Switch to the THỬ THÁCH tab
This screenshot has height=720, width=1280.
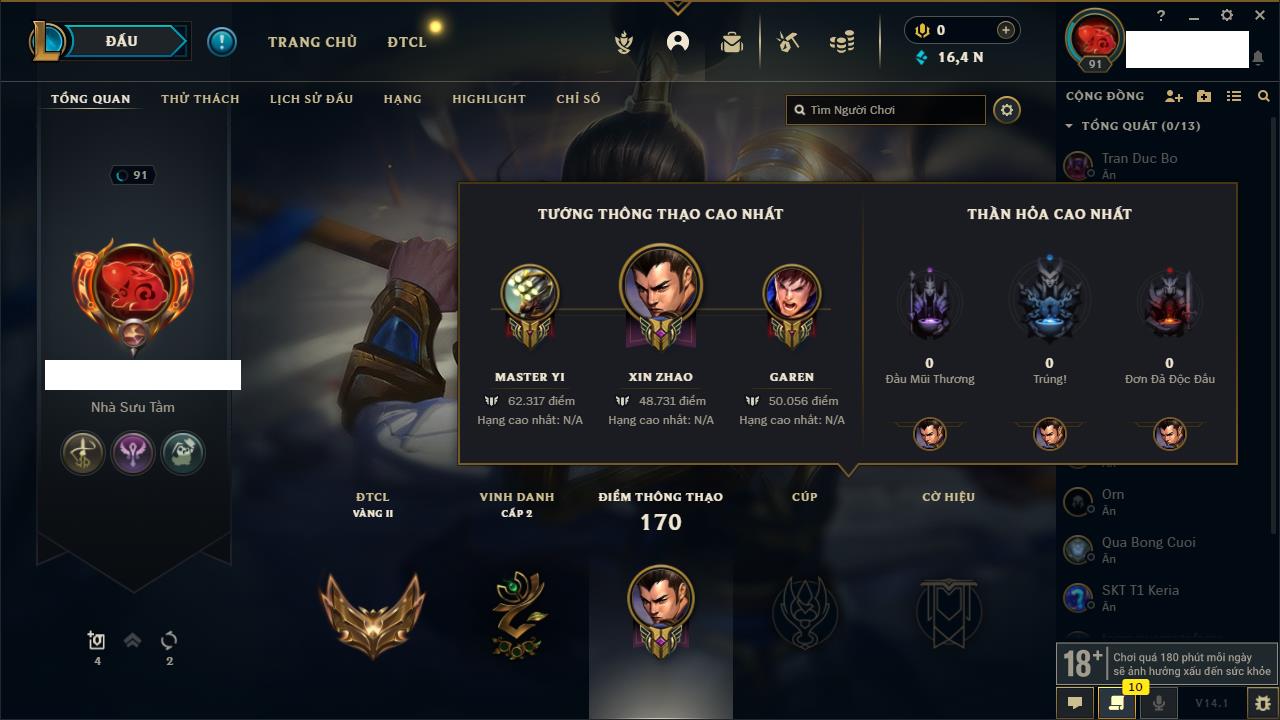coord(200,99)
